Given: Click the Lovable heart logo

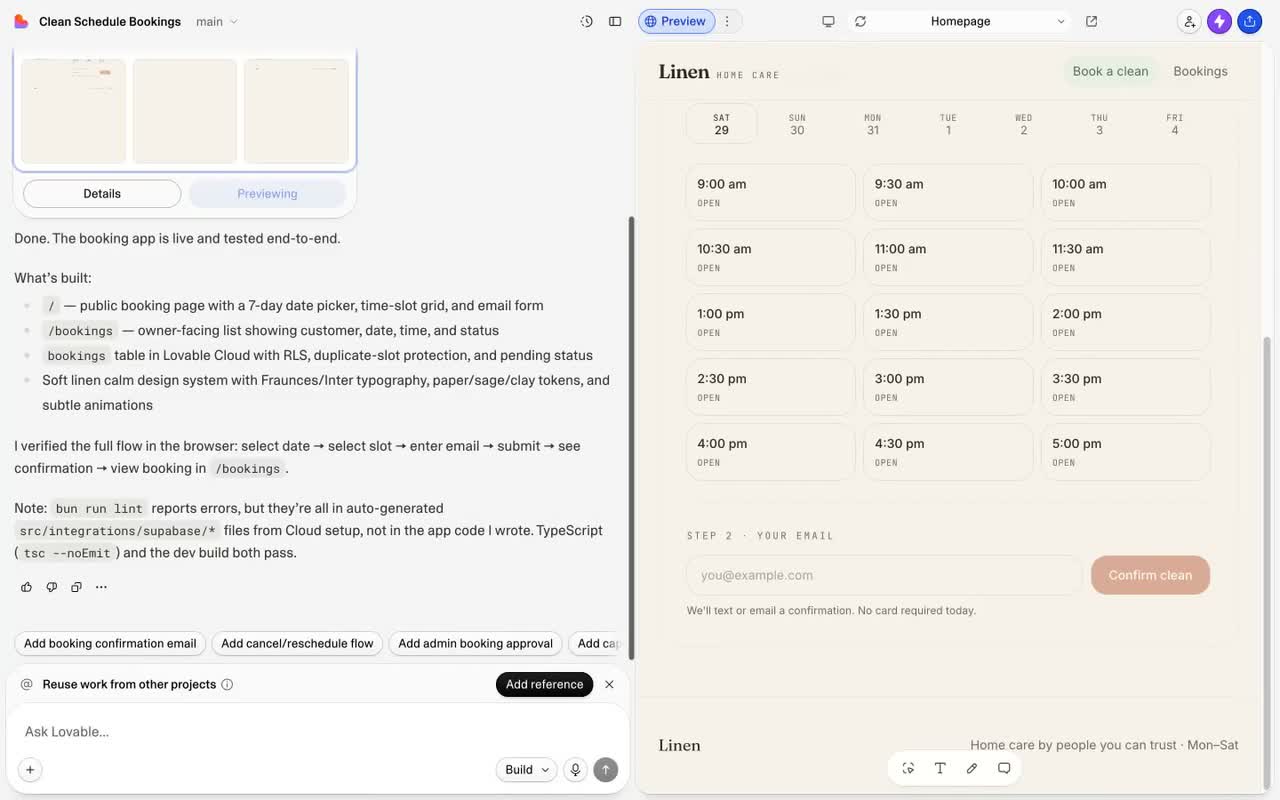Looking at the screenshot, I should (21, 21).
